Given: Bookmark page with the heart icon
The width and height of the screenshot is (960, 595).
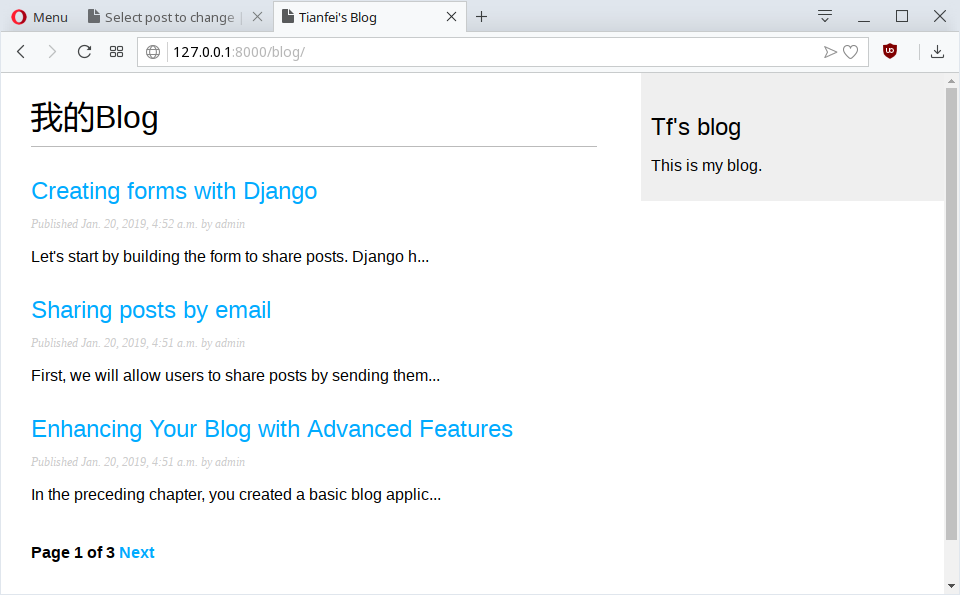Looking at the screenshot, I should 850,52.
